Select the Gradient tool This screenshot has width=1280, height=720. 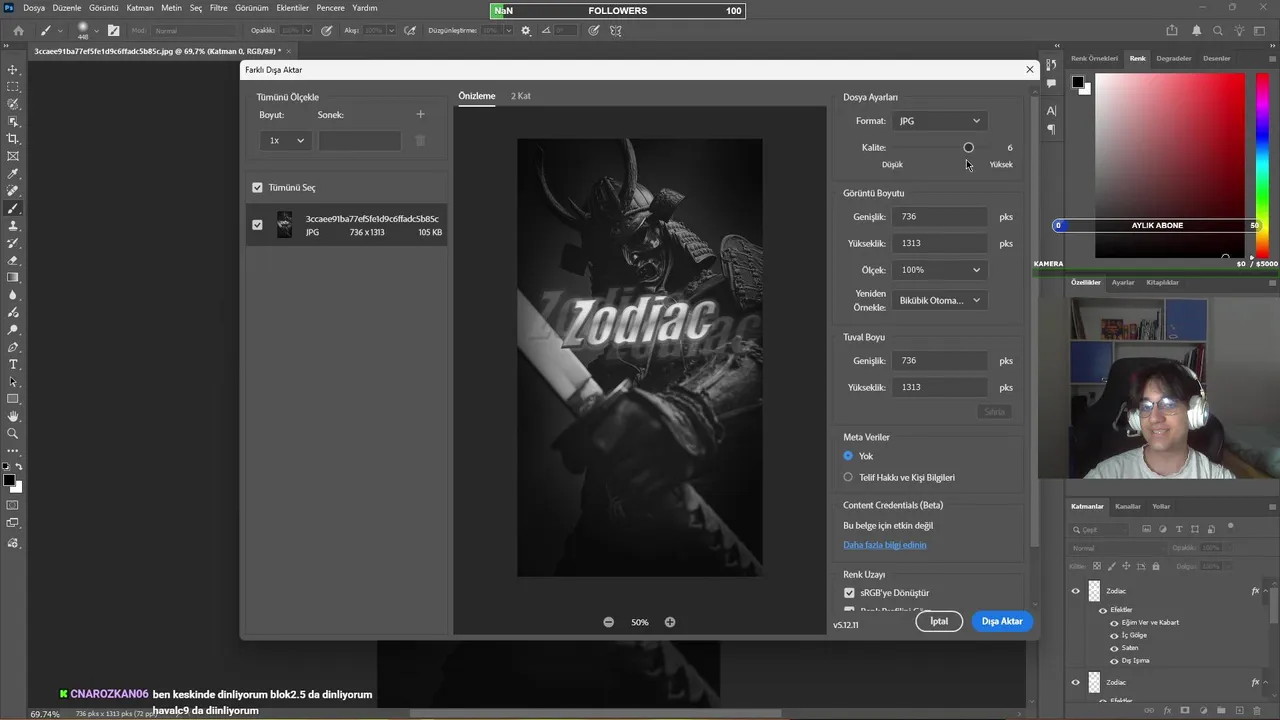click(x=13, y=277)
